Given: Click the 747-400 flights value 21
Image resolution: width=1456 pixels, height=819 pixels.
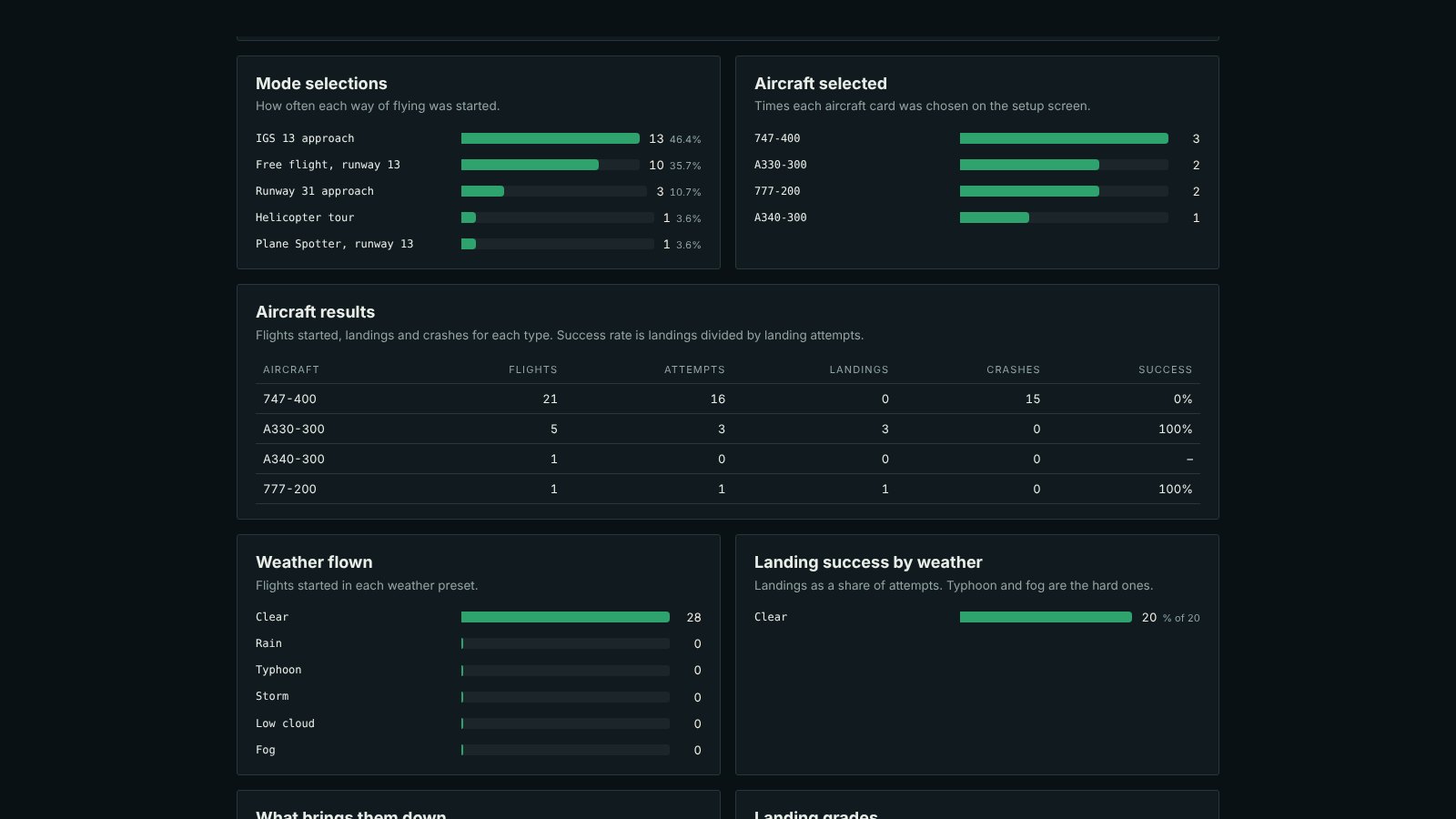Looking at the screenshot, I should tap(550, 399).
